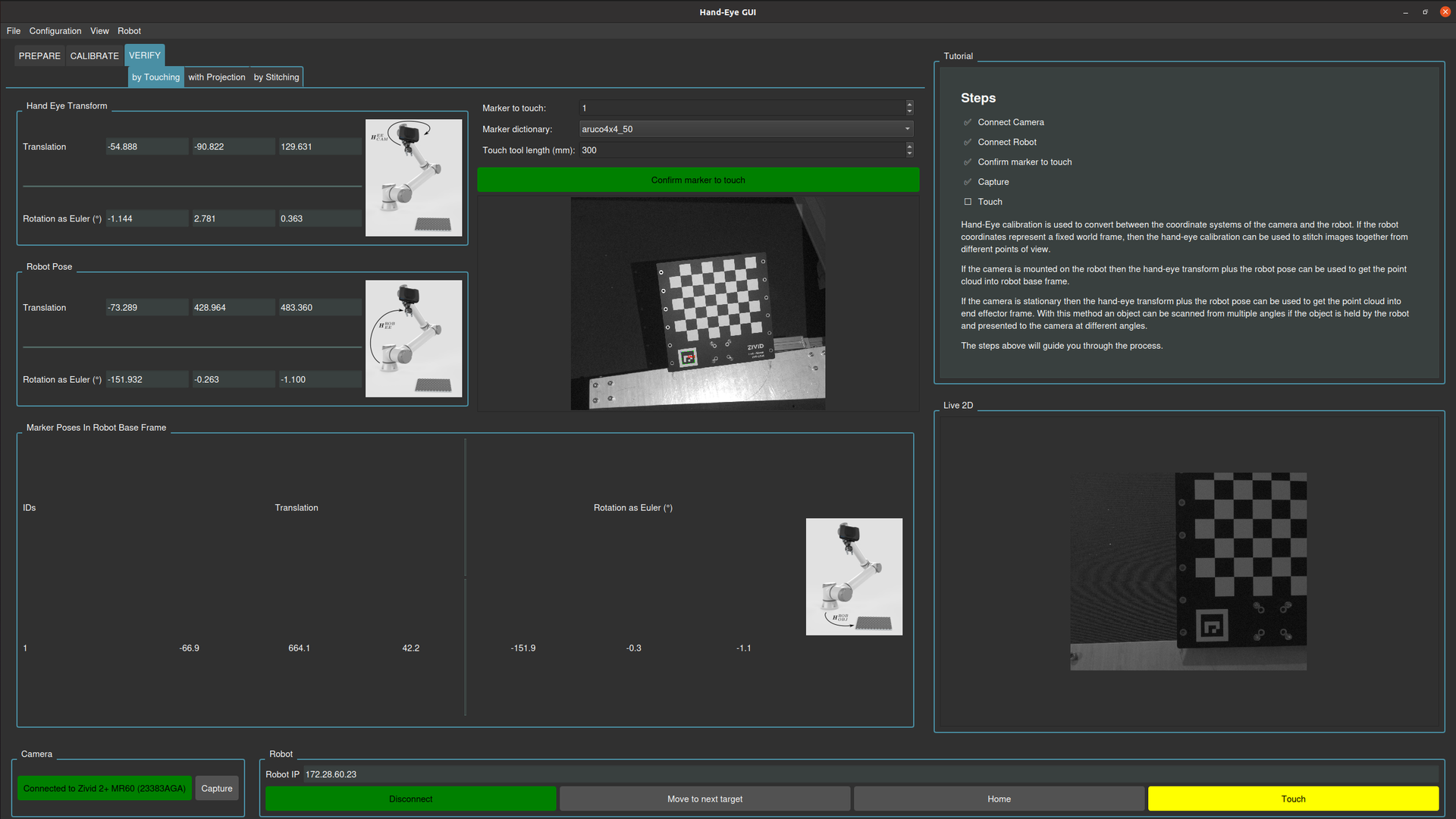Screen dimensions: 1456x819
Task: Click the Connect Robot step checkmark
Action: point(968,143)
